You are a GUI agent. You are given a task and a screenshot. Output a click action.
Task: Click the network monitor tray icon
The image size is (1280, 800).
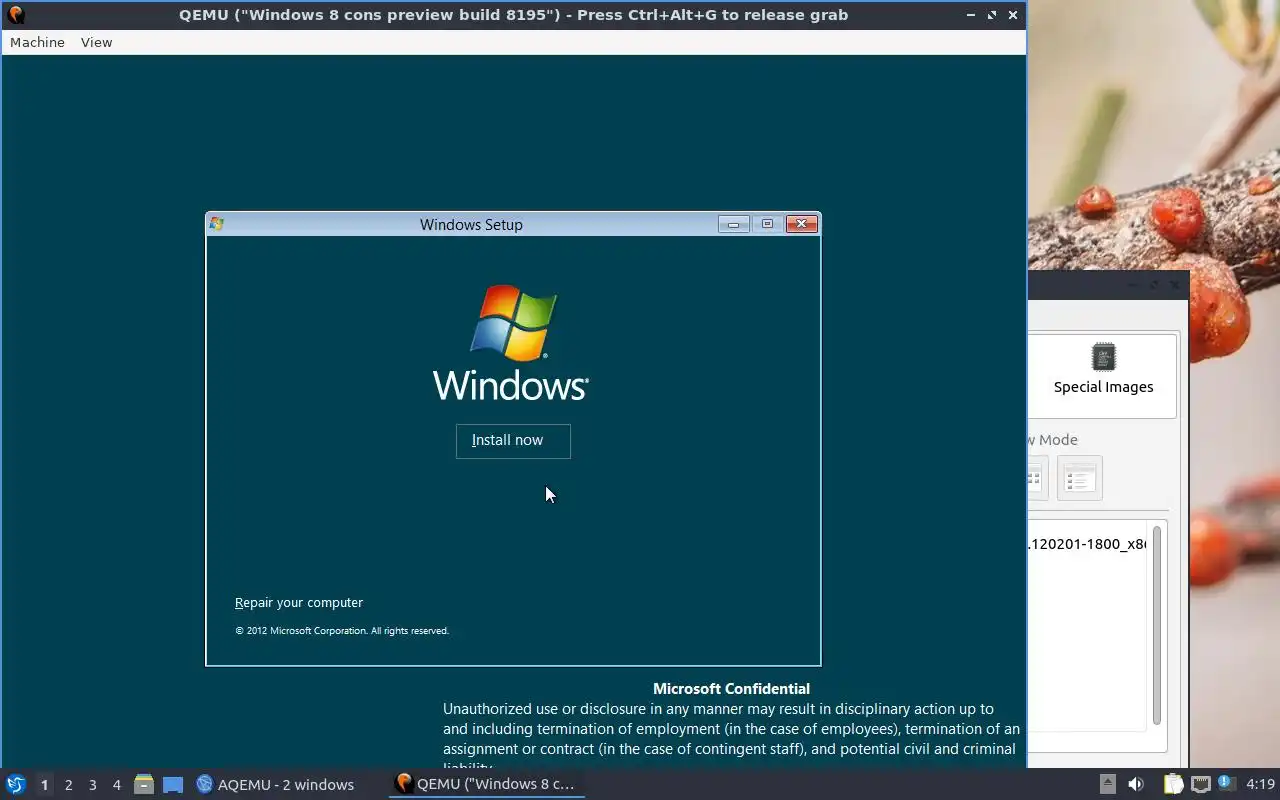pos(1200,784)
